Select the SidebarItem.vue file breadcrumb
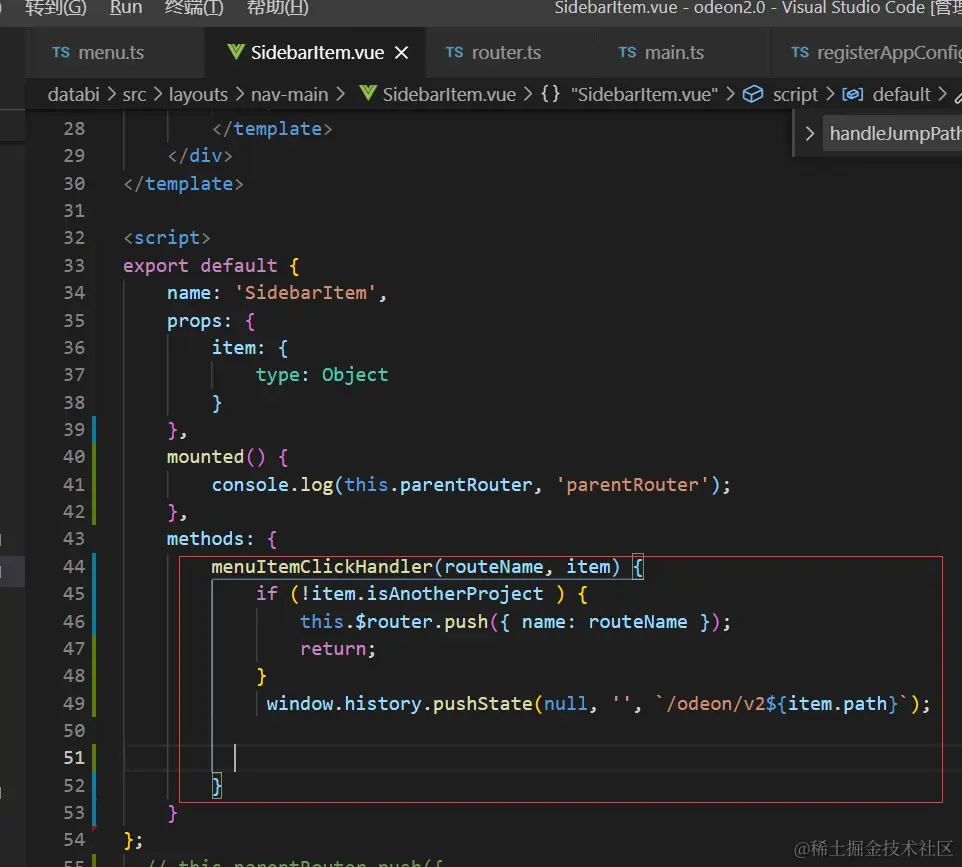This screenshot has width=962, height=867. [x=449, y=94]
